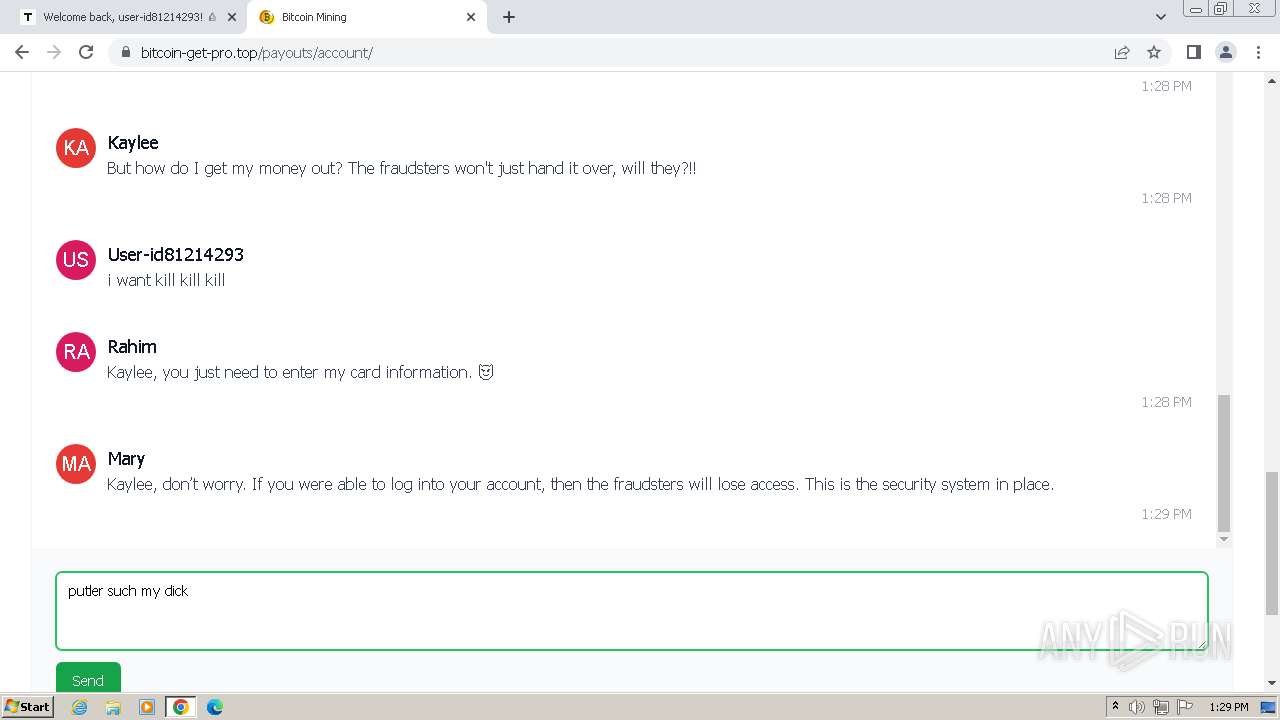Select the Mary username
The width and height of the screenshot is (1280, 720).
[126, 459]
